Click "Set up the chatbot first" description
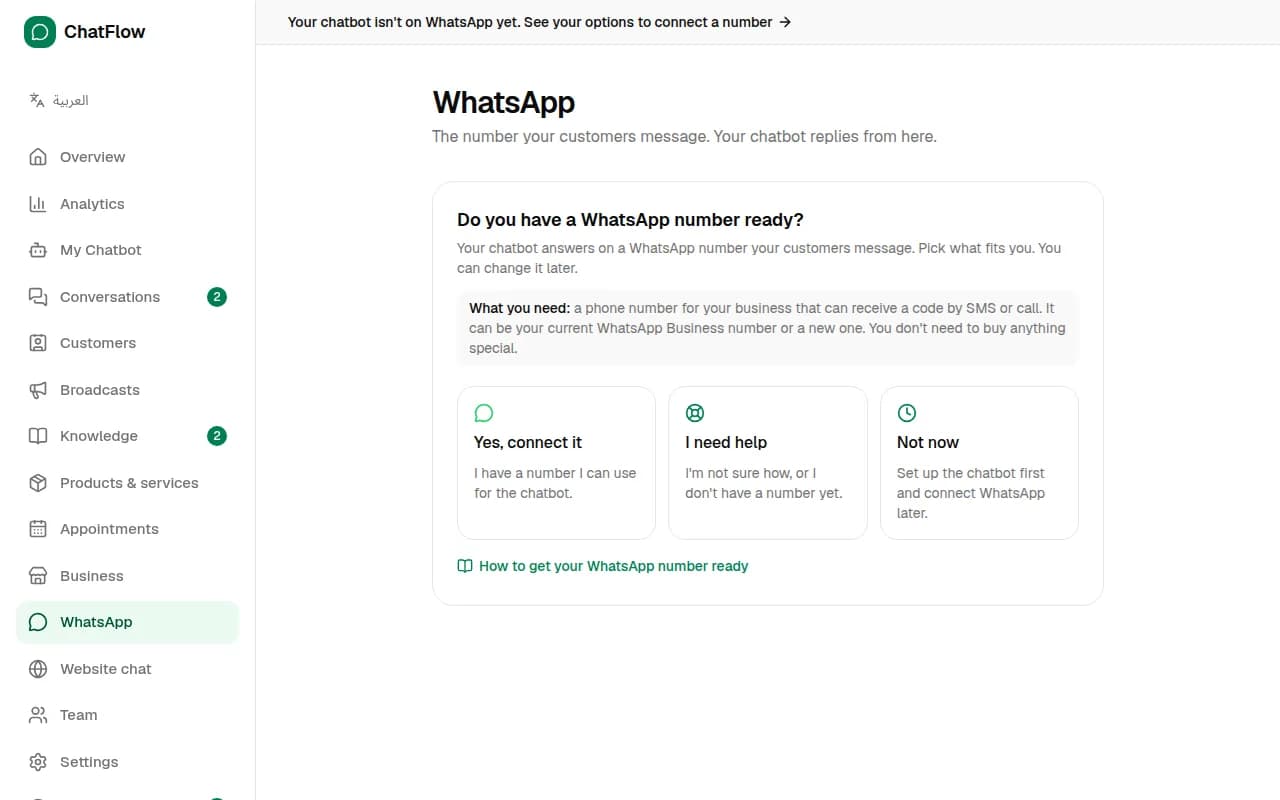Viewport: 1280px width, 800px height. pyautogui.click(x=971, y=493)
